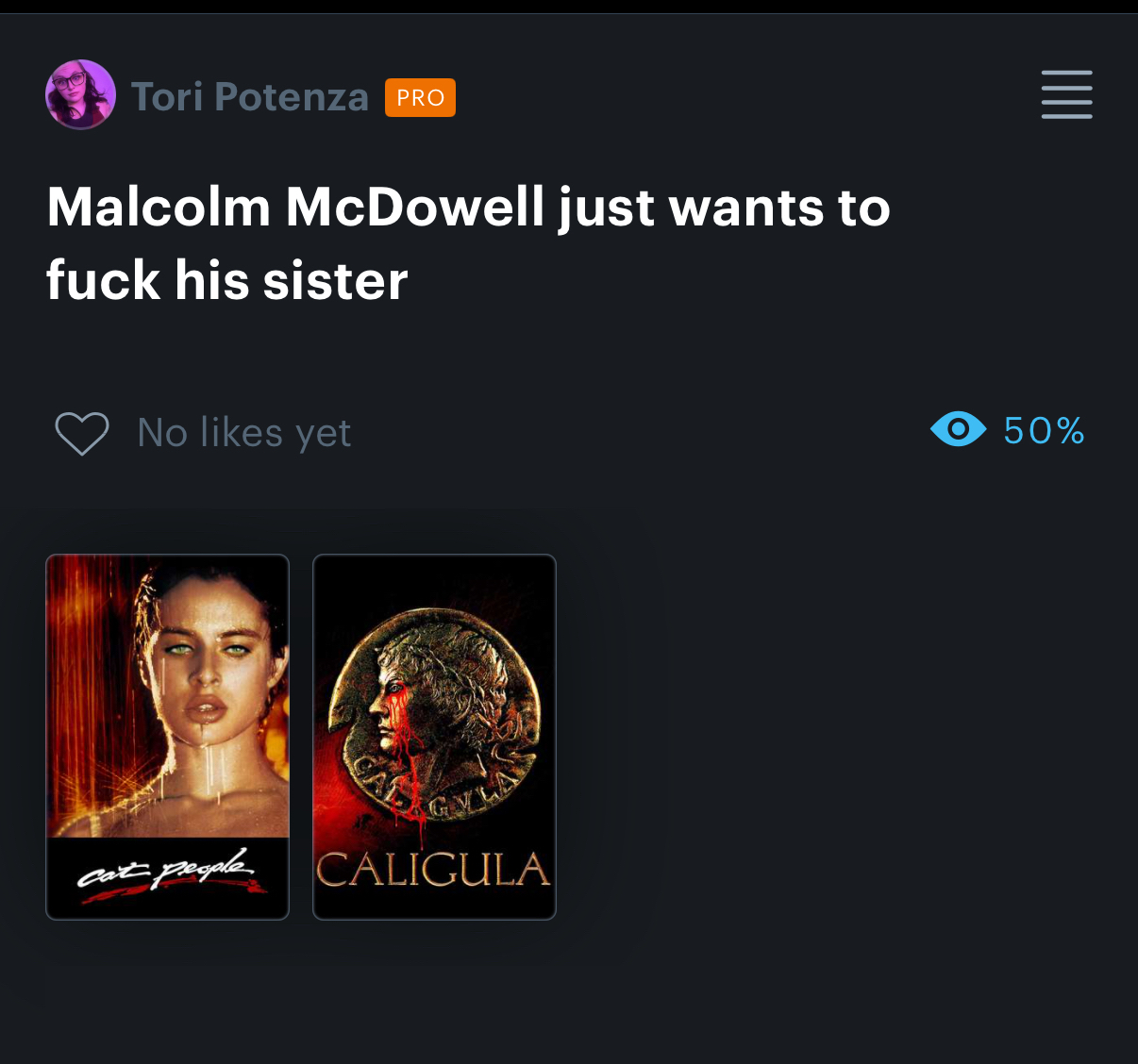Image resolution: width=1138 pixels, height=1064 pixels.
Task: Click the "Malcolm McDowell" words in the title
Action: [295, 207]
